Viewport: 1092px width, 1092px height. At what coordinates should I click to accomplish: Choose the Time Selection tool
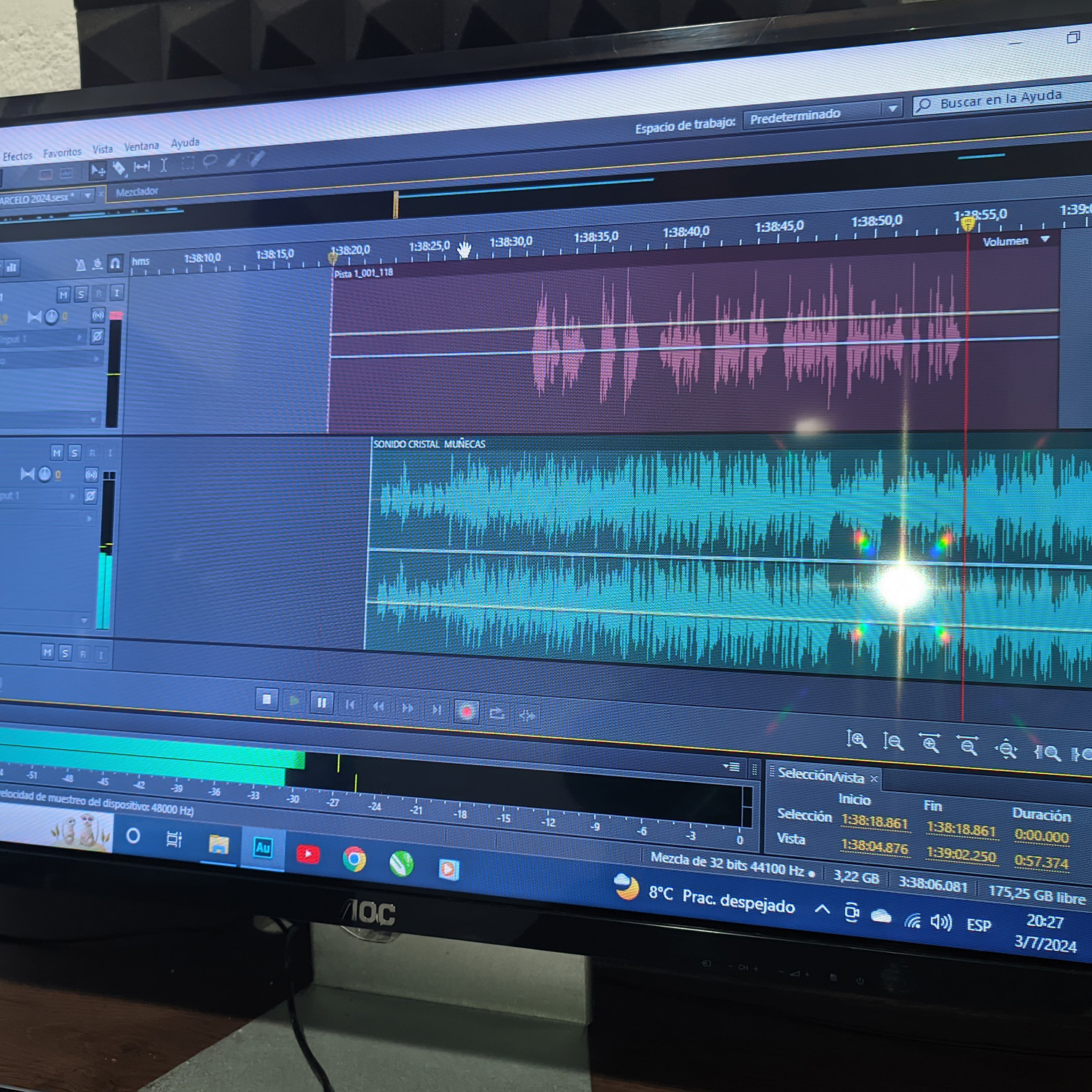click(x=164, y=166)
